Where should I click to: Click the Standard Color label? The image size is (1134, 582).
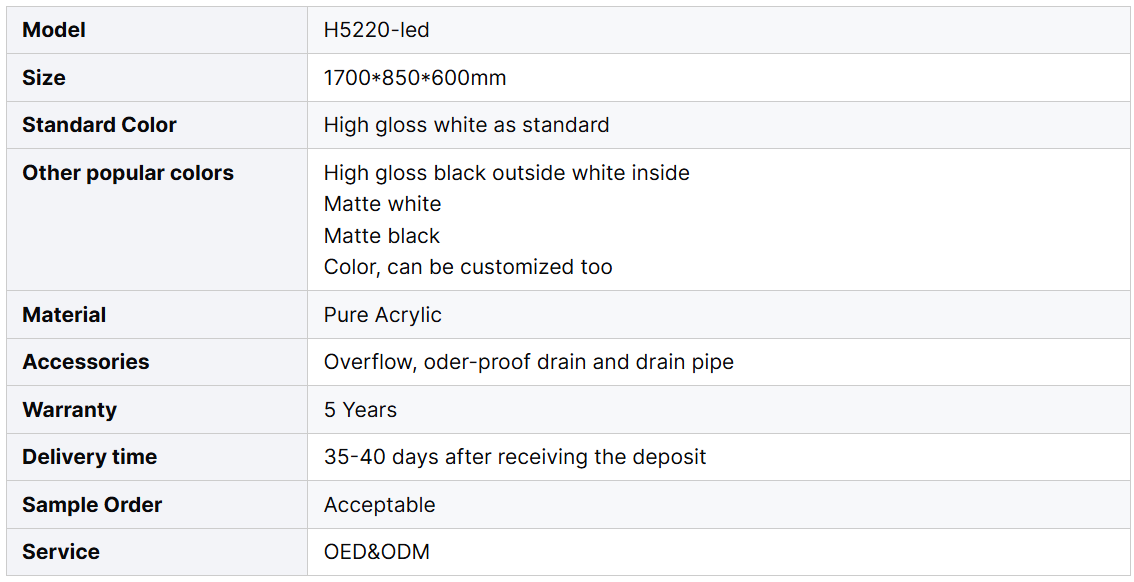click(99, 125)
